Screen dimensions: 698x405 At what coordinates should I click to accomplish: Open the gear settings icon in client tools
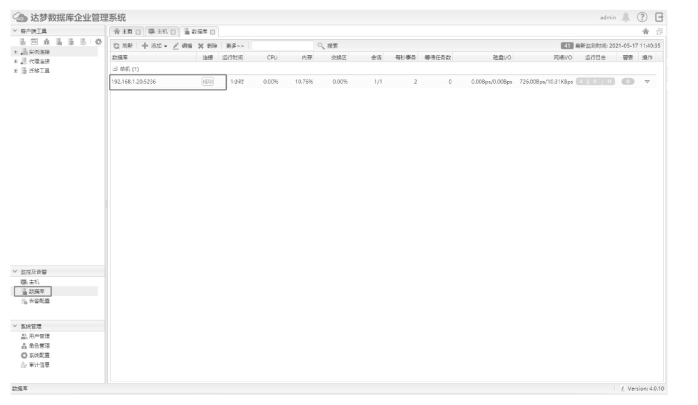[98, 41]
